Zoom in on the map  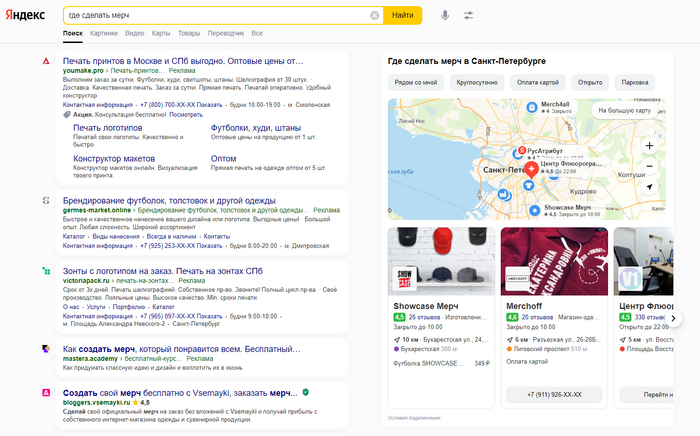[x=649, y=145]
